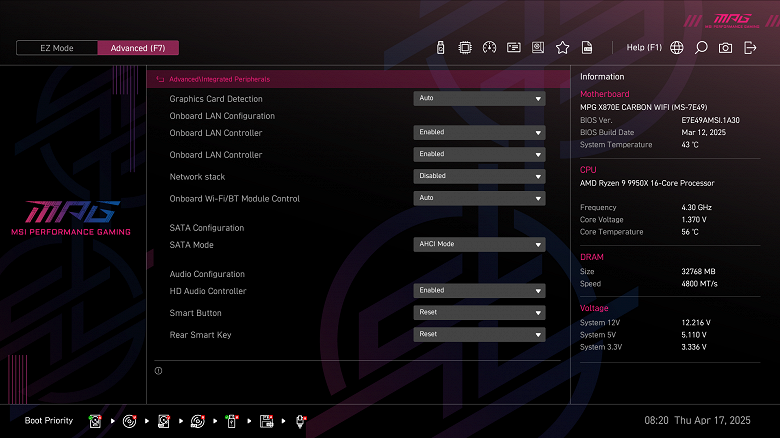Click the Motherboard heading in Information

pos(604,94)
